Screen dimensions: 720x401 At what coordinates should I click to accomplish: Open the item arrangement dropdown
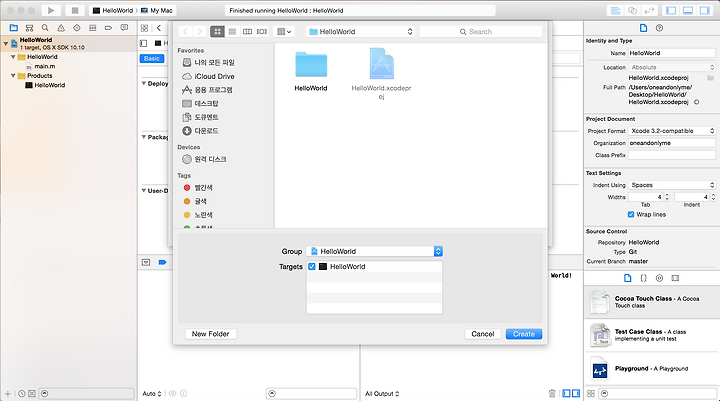(284, 31)
